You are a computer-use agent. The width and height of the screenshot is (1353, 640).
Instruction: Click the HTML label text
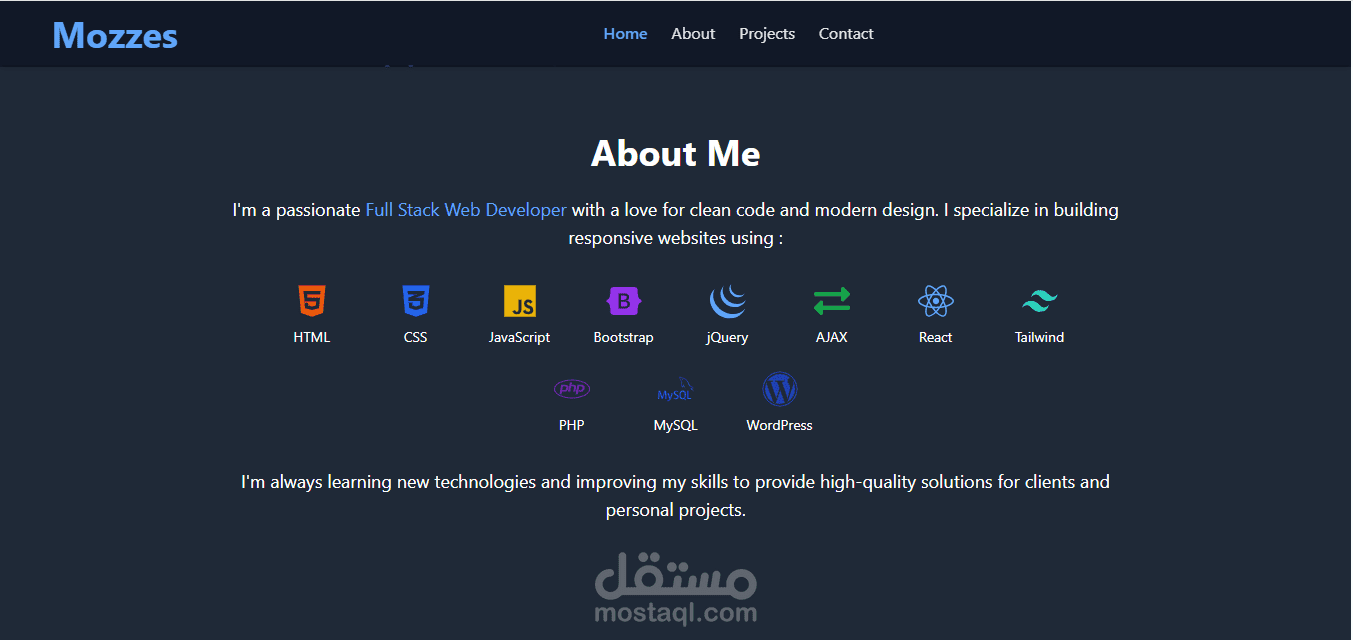tap(312, 337)
